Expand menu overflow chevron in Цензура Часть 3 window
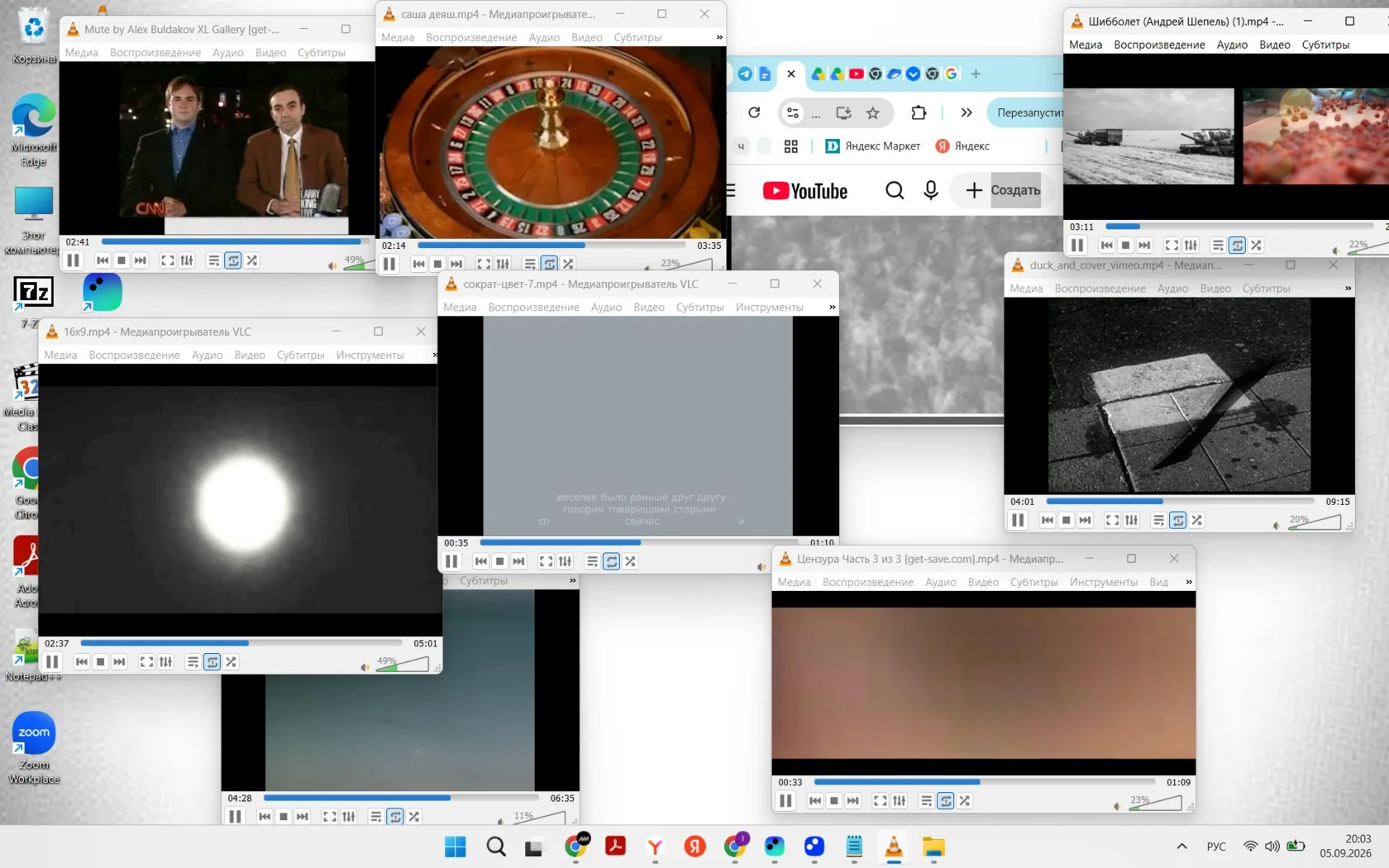The height and width of the screenshot is (868, 1389). (x=1189, y=582)
